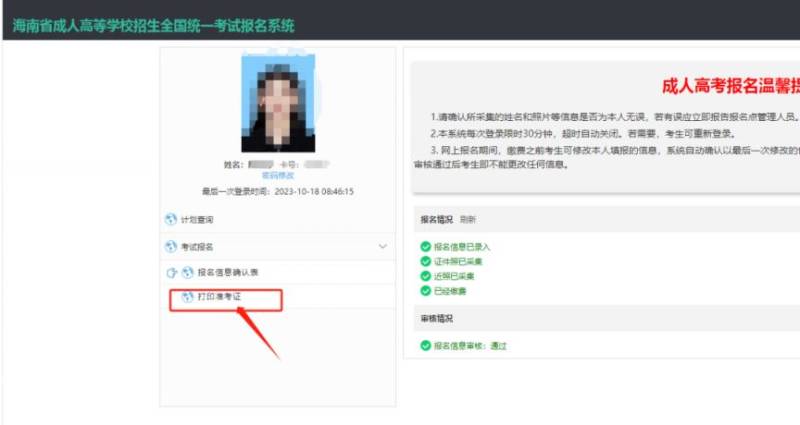Click green check icon for 证件照已采集
Viewport: 800px width, 425px height.
click(425, 261)
